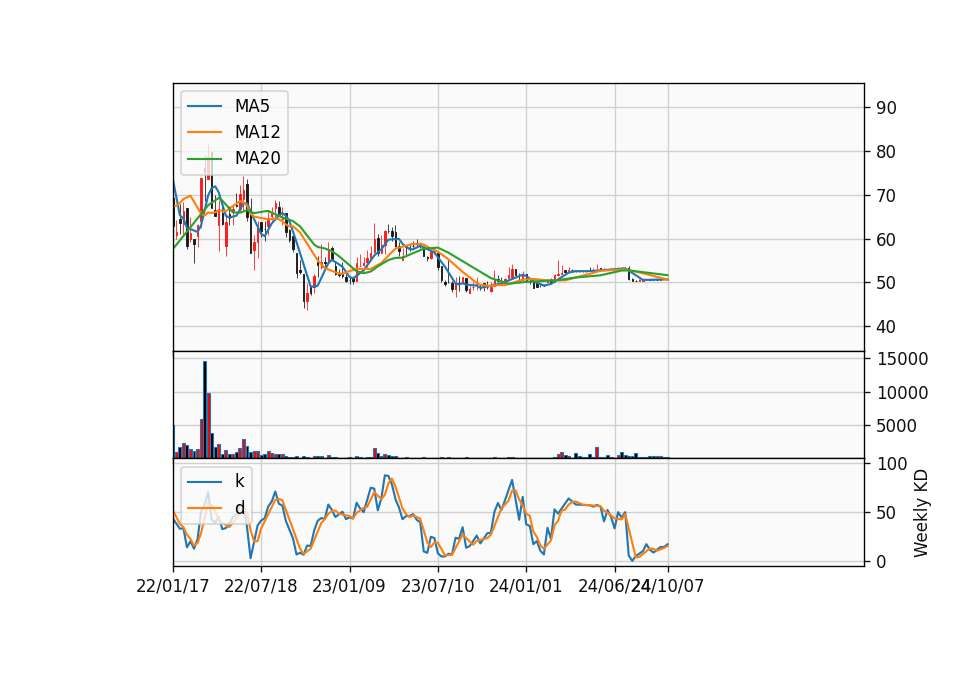This screenshot has width=960, height=690.
Task: Click the Weekly KD axis title
Action: [x=921, y=513]
